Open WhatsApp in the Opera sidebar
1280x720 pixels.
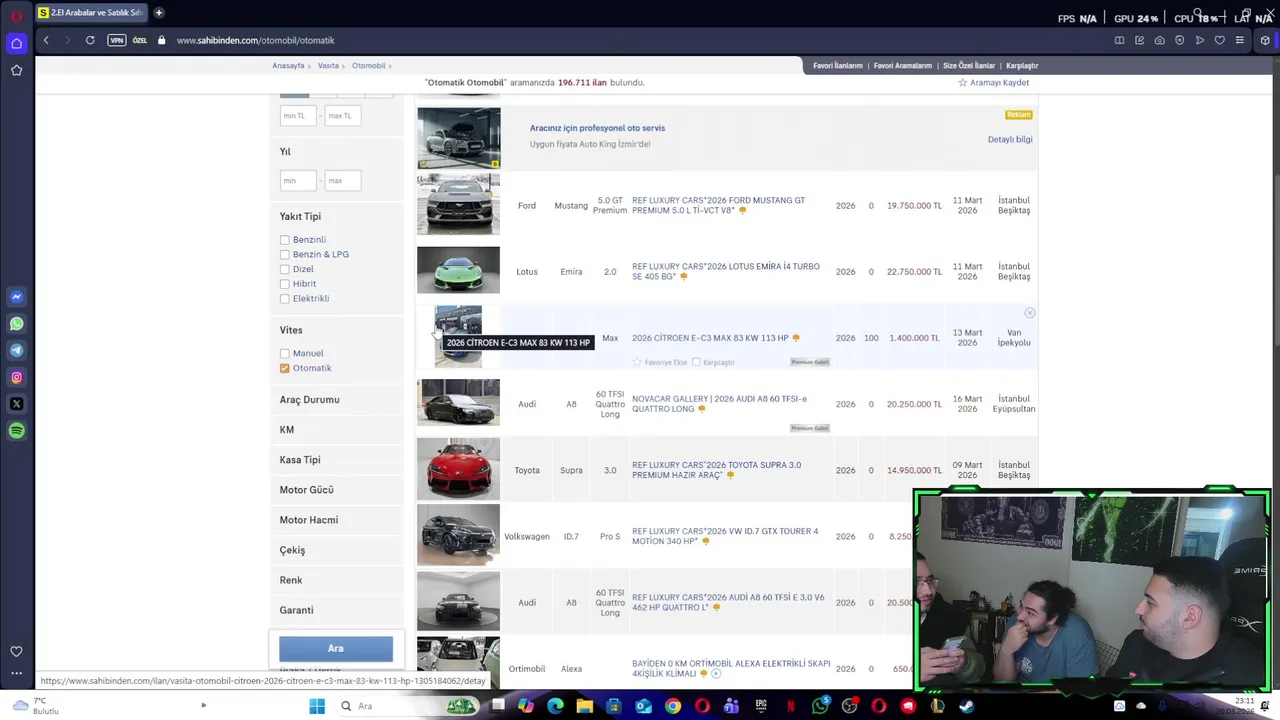click(x=16, y=324)
